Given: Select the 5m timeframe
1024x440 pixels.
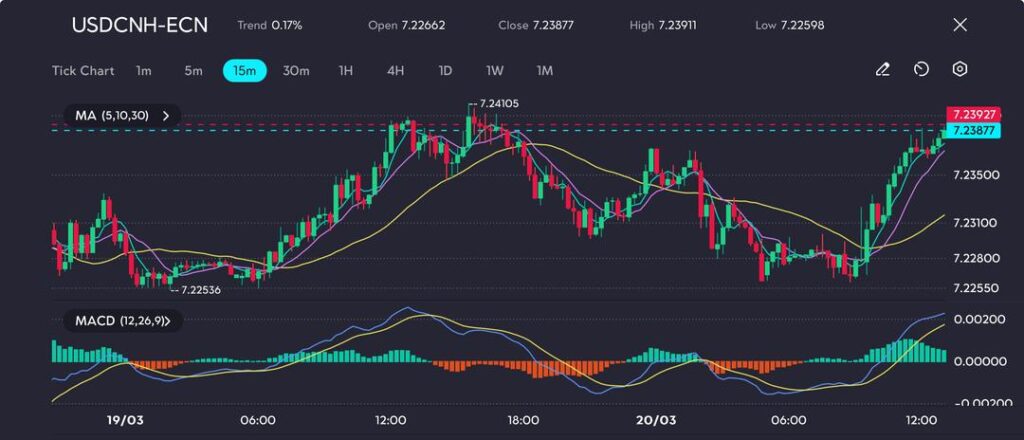Looking at the screenshot, I should (x=193, y=71).
